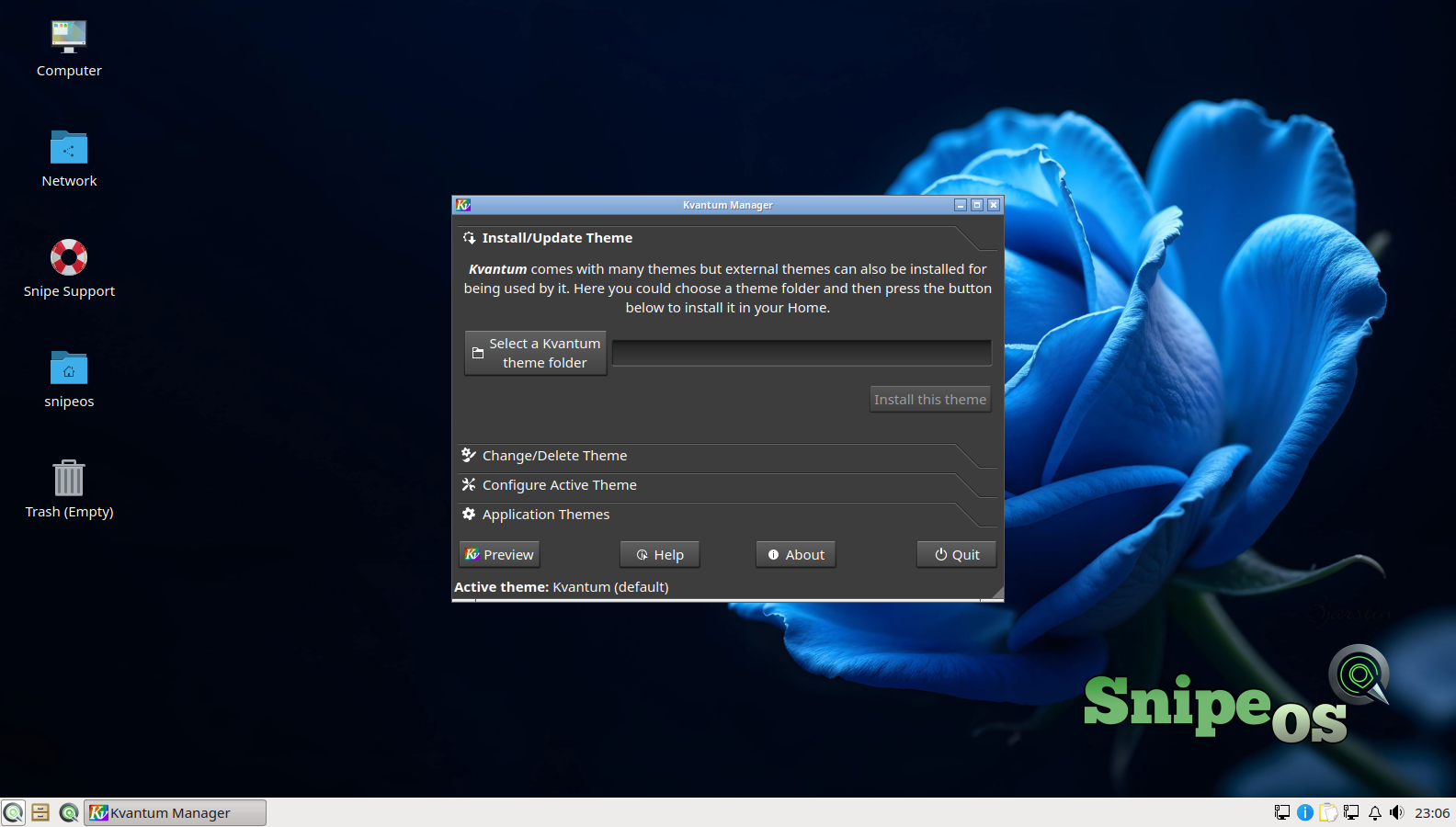Click the "Kvantum Manager" window title text
Viewport: 1456px width, 827px height.
pos(728,205)
